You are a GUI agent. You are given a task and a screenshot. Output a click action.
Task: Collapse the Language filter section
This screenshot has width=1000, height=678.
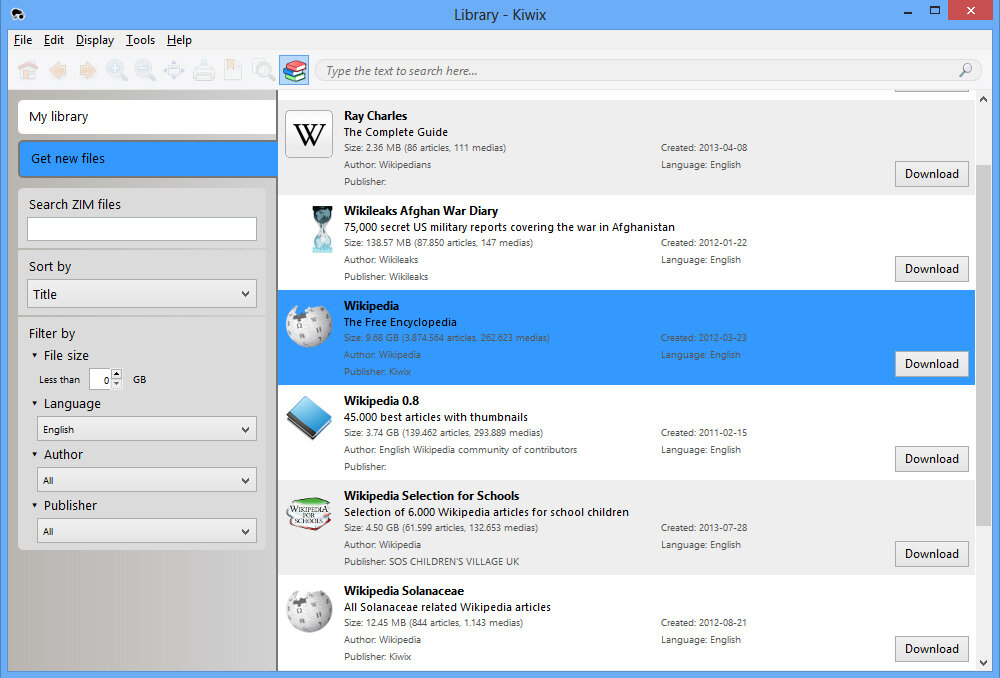(x=34, y=403)
